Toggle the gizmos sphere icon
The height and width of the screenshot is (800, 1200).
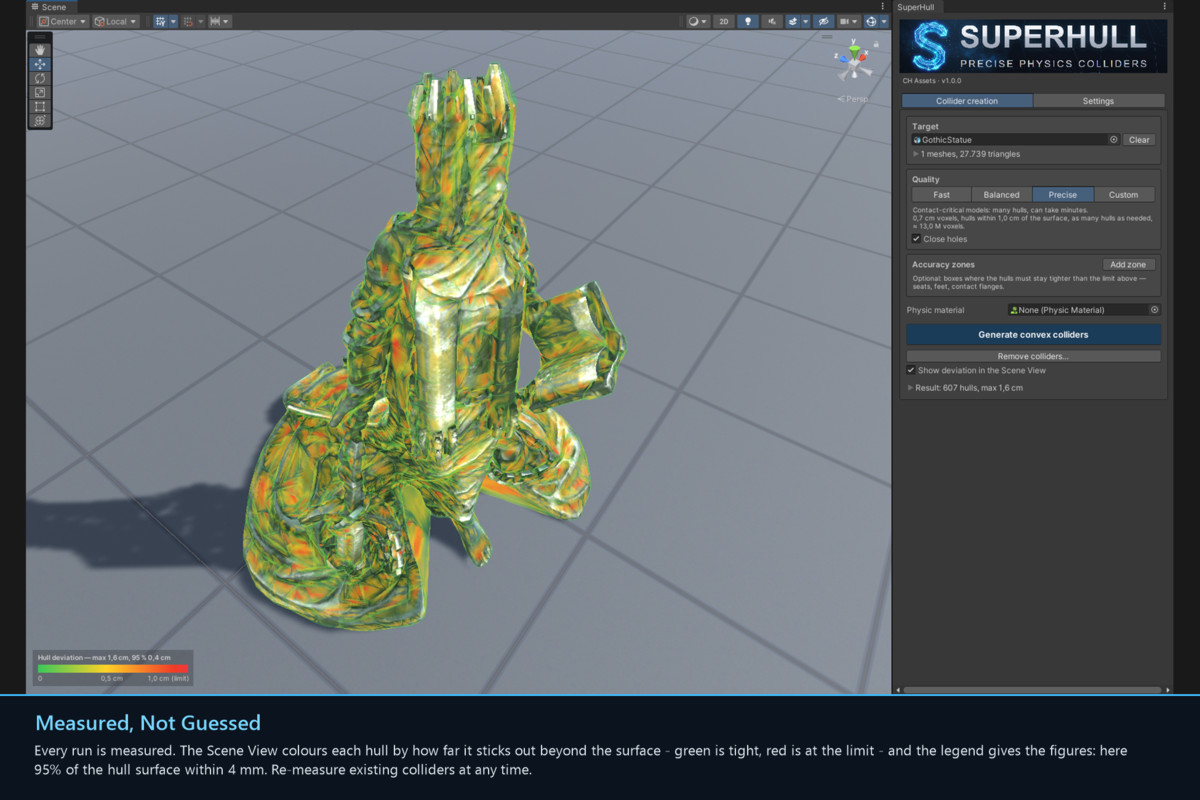click(872, 21)
